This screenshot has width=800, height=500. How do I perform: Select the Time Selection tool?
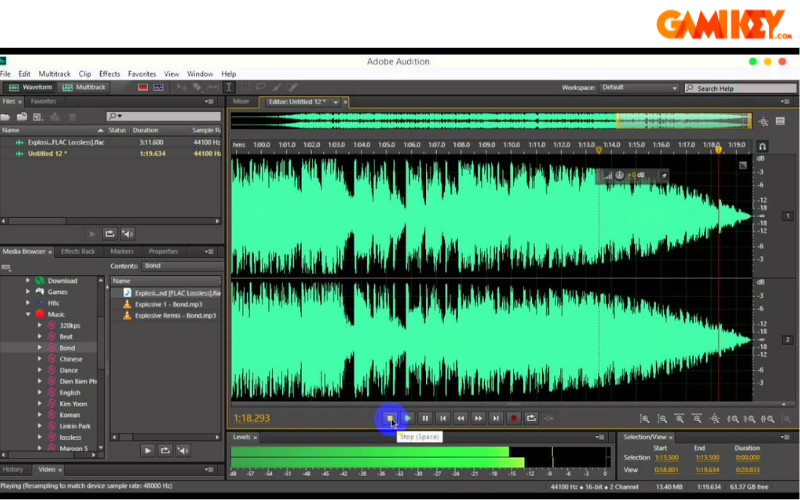pos(229,87)
